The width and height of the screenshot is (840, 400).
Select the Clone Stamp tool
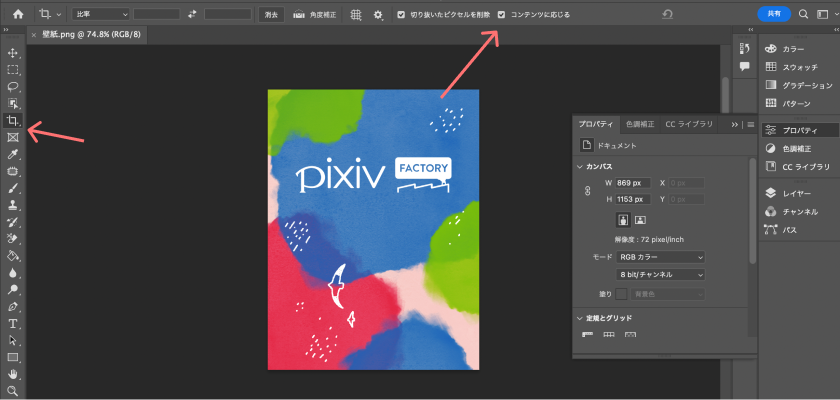[12, 205]
